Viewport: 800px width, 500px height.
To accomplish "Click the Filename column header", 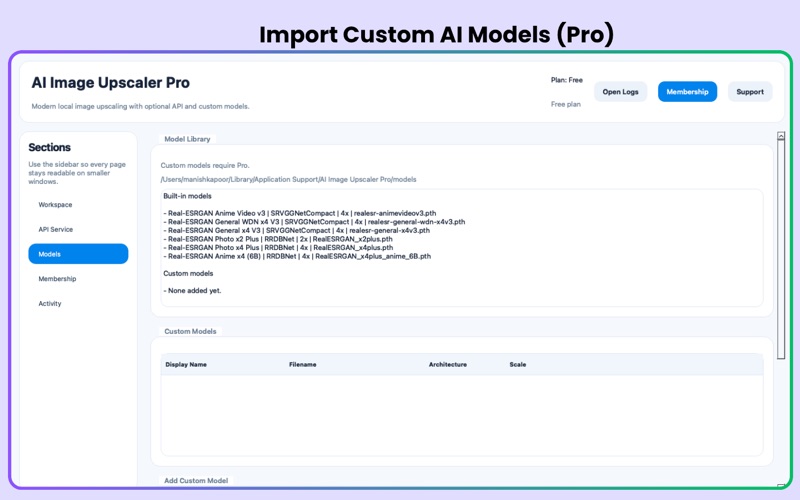I will click(303, 364).
